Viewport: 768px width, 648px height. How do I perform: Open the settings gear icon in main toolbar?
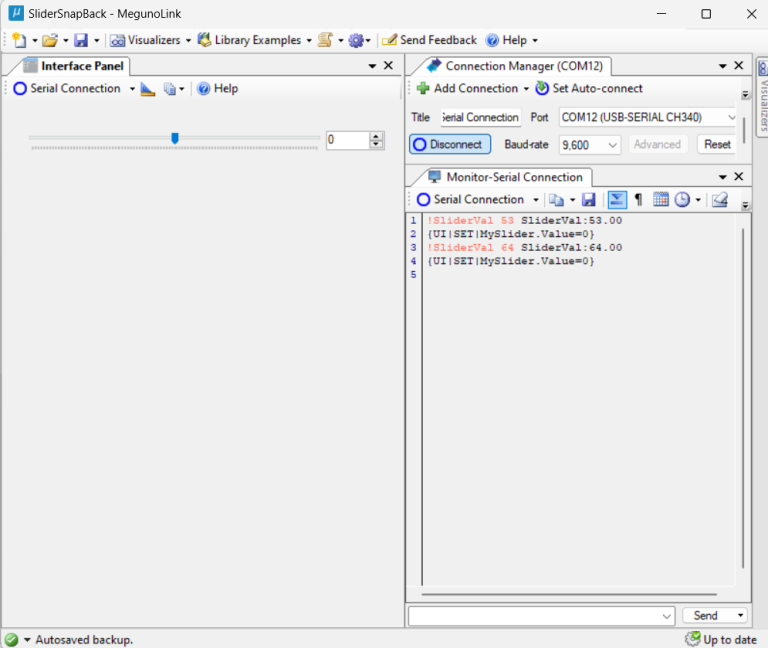[355, 40]
